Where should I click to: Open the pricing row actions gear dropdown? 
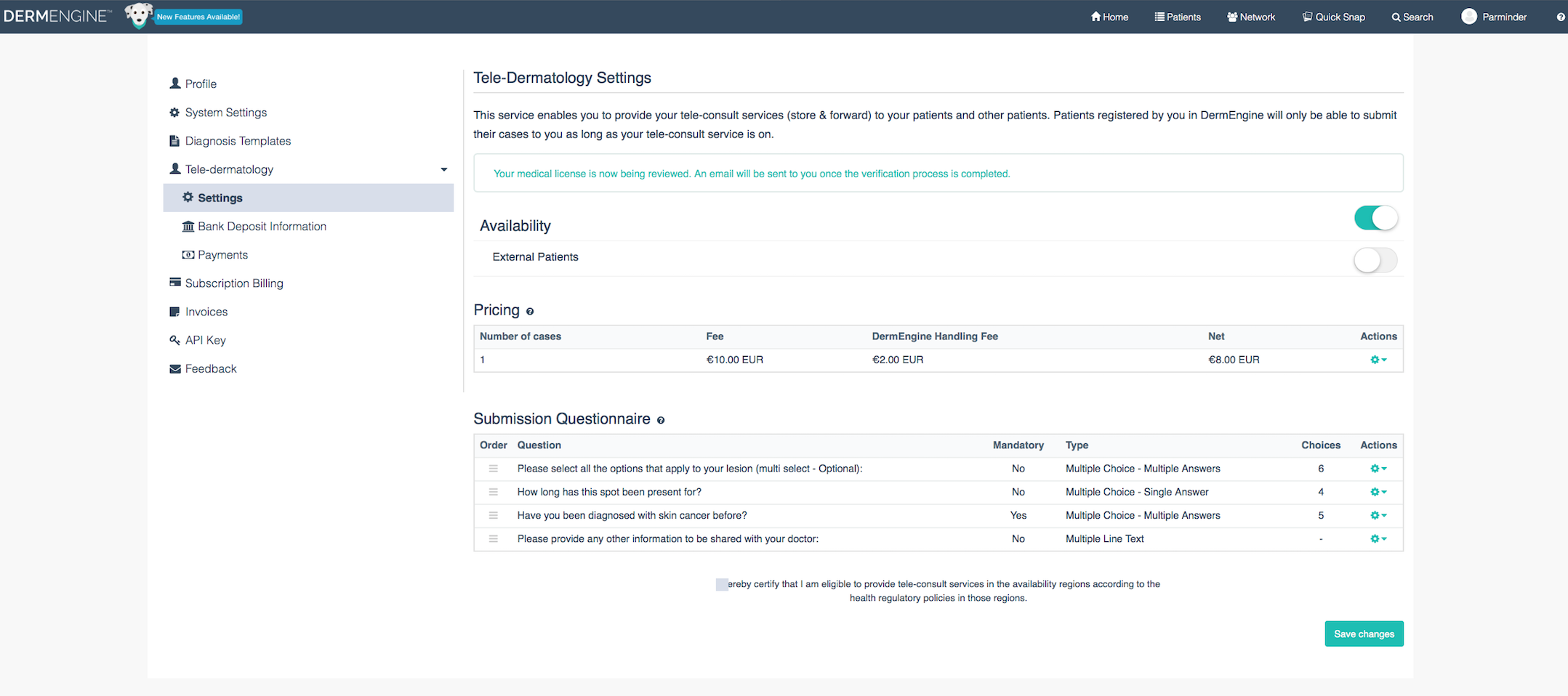coord(1378,360)
